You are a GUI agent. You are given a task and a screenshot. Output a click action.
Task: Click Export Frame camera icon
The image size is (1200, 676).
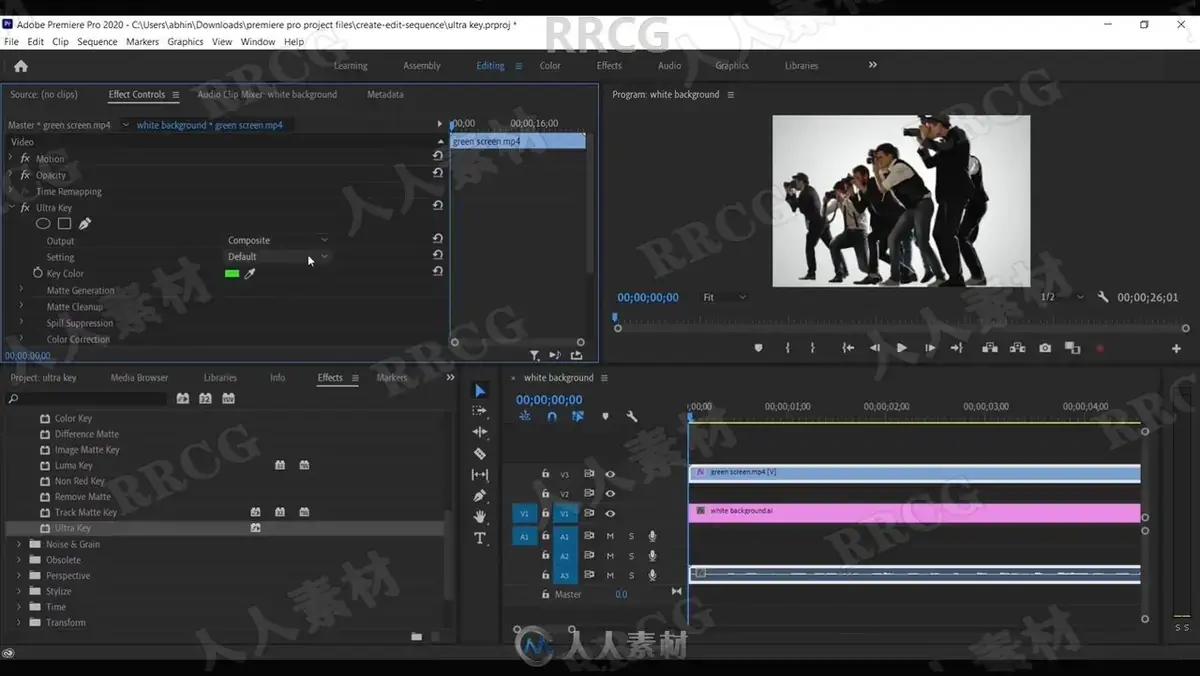1045,348
